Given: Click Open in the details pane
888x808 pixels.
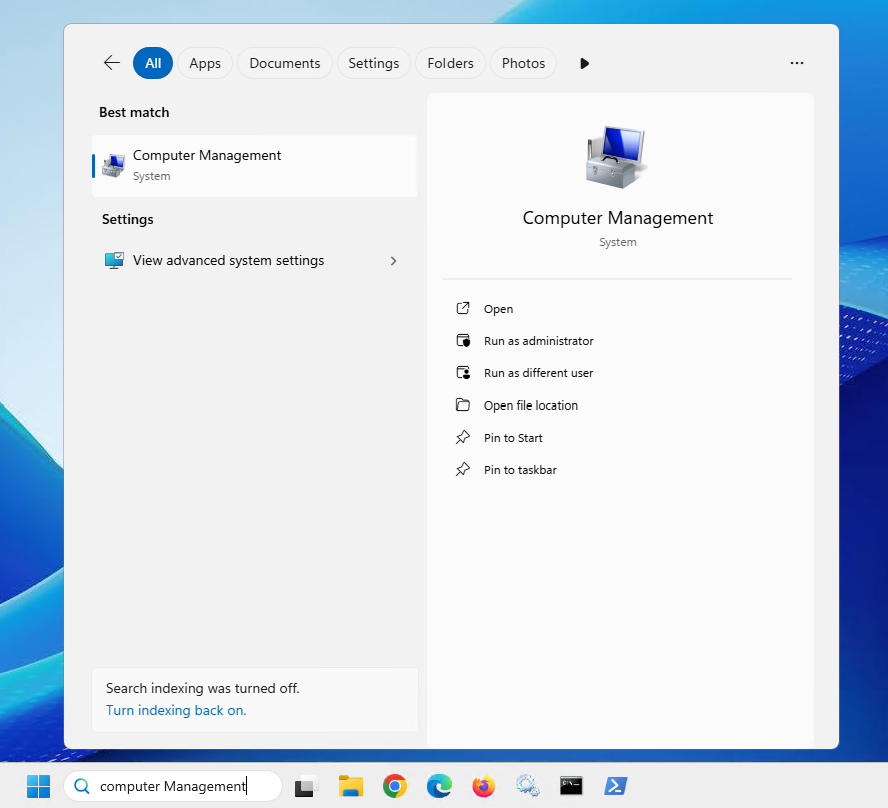Looking at the screenshot, I should click(498, 309).
